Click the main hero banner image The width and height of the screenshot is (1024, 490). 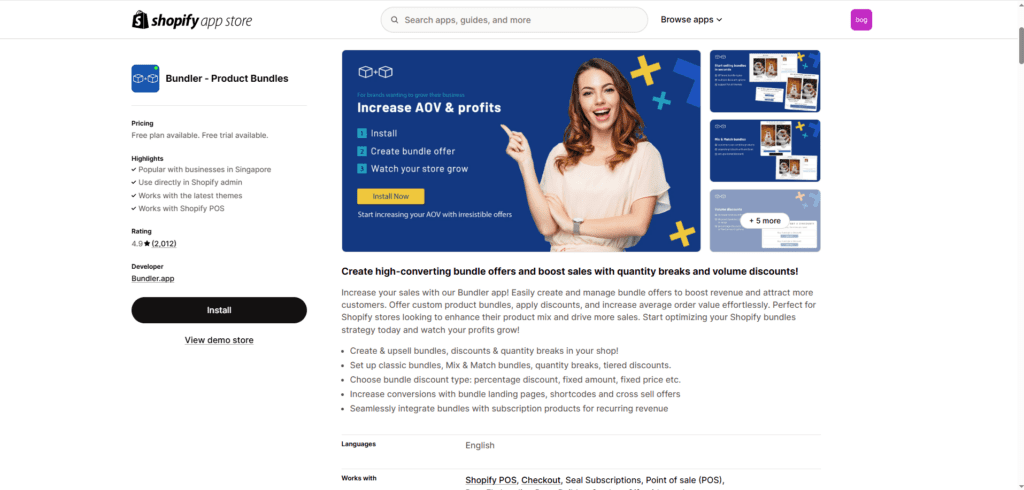520,150
